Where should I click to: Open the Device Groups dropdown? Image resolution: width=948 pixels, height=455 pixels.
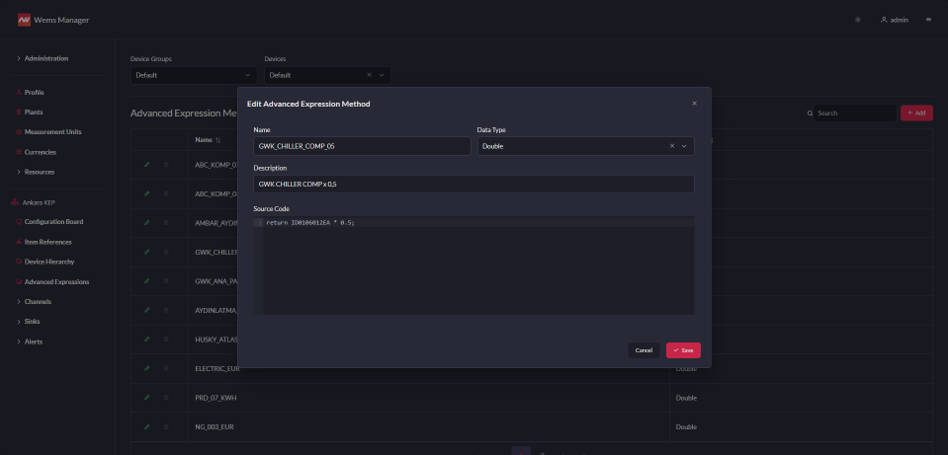pyautogui.click(x=193, y=75)
